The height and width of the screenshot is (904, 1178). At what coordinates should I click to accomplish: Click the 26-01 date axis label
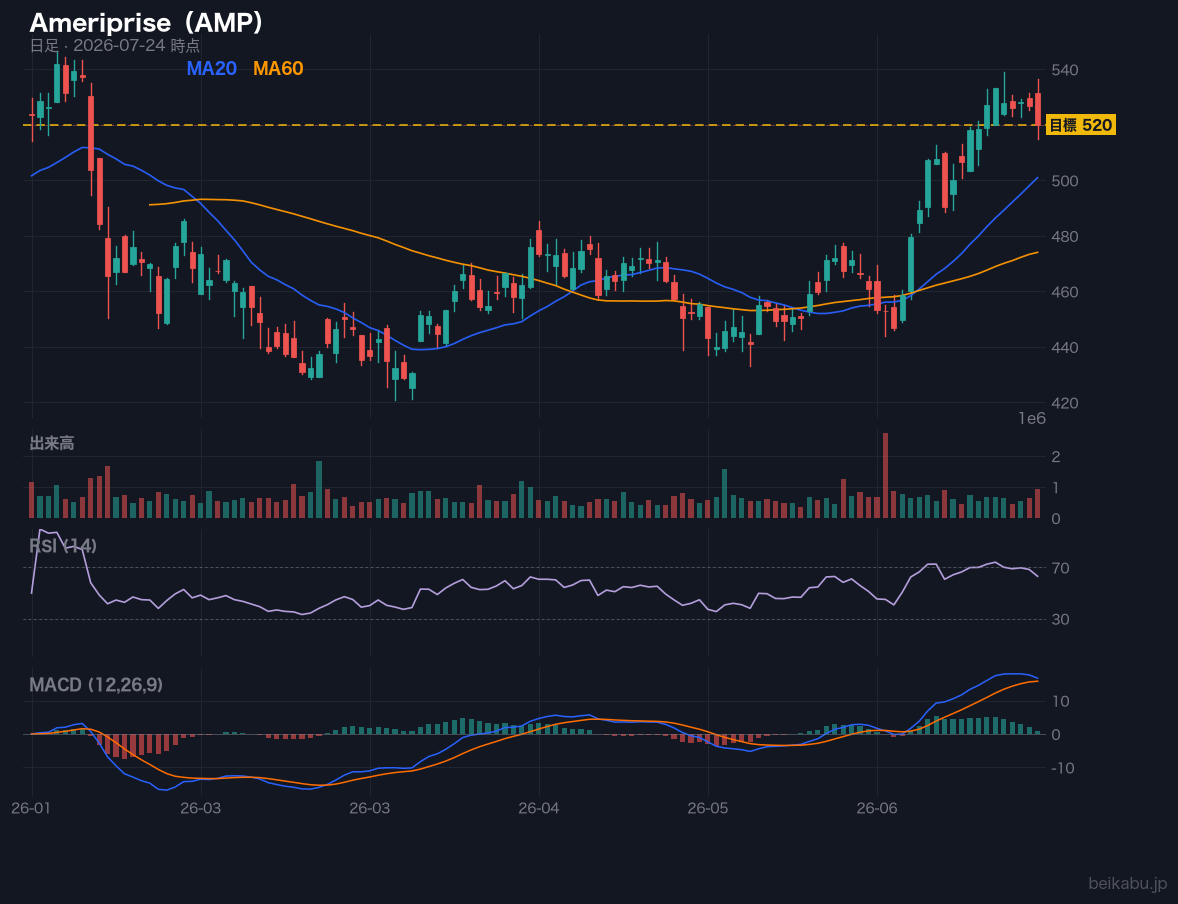pos(32,809)
